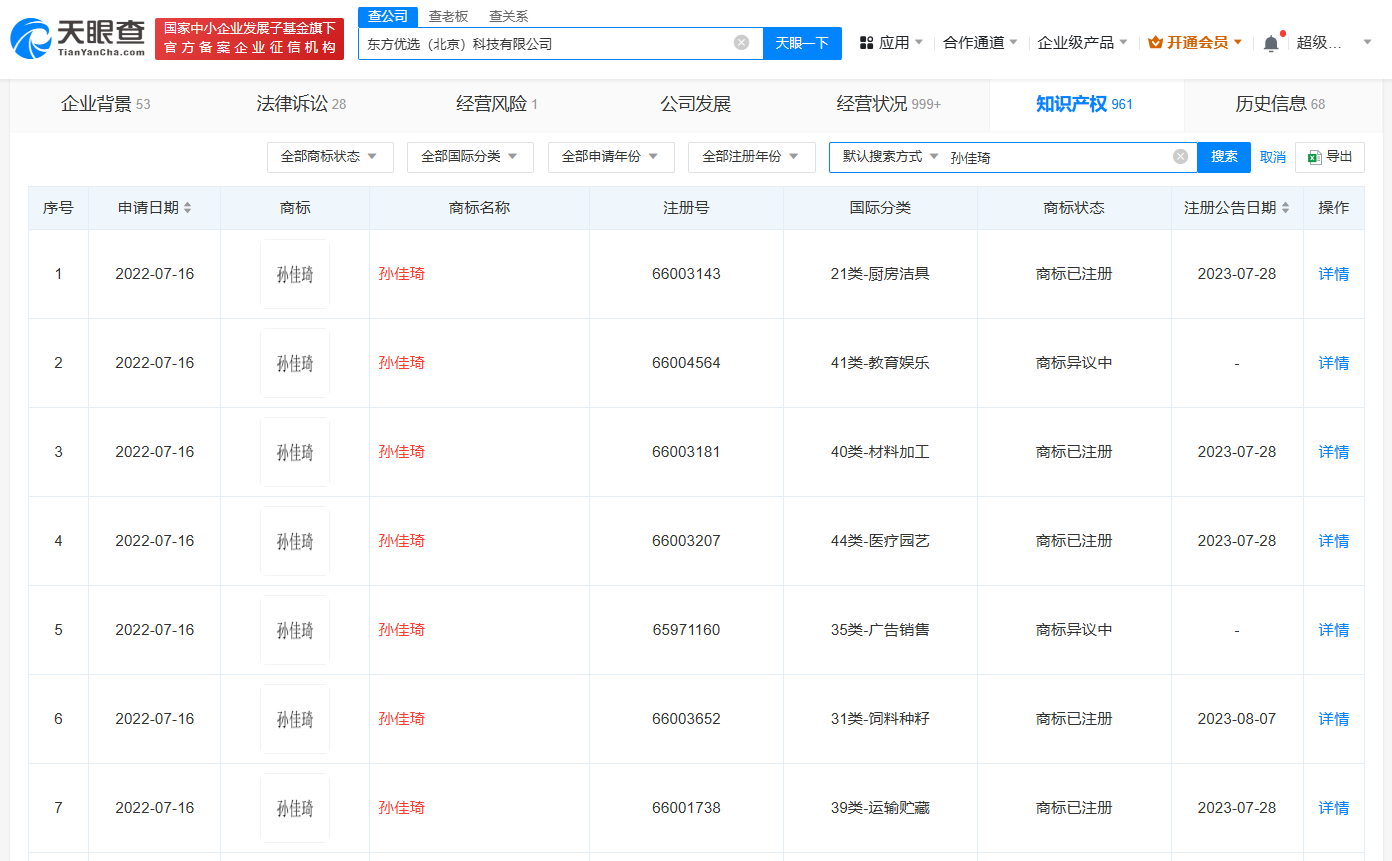Clear the company name field using its X icon
The image size is (1392, 861).
coord(741,41)
